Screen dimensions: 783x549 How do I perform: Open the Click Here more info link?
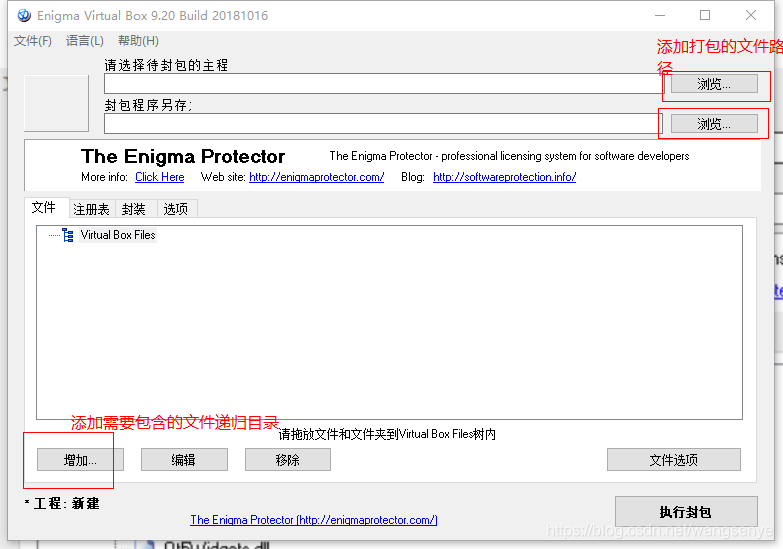pyautogui.click(x=160, y=177)
